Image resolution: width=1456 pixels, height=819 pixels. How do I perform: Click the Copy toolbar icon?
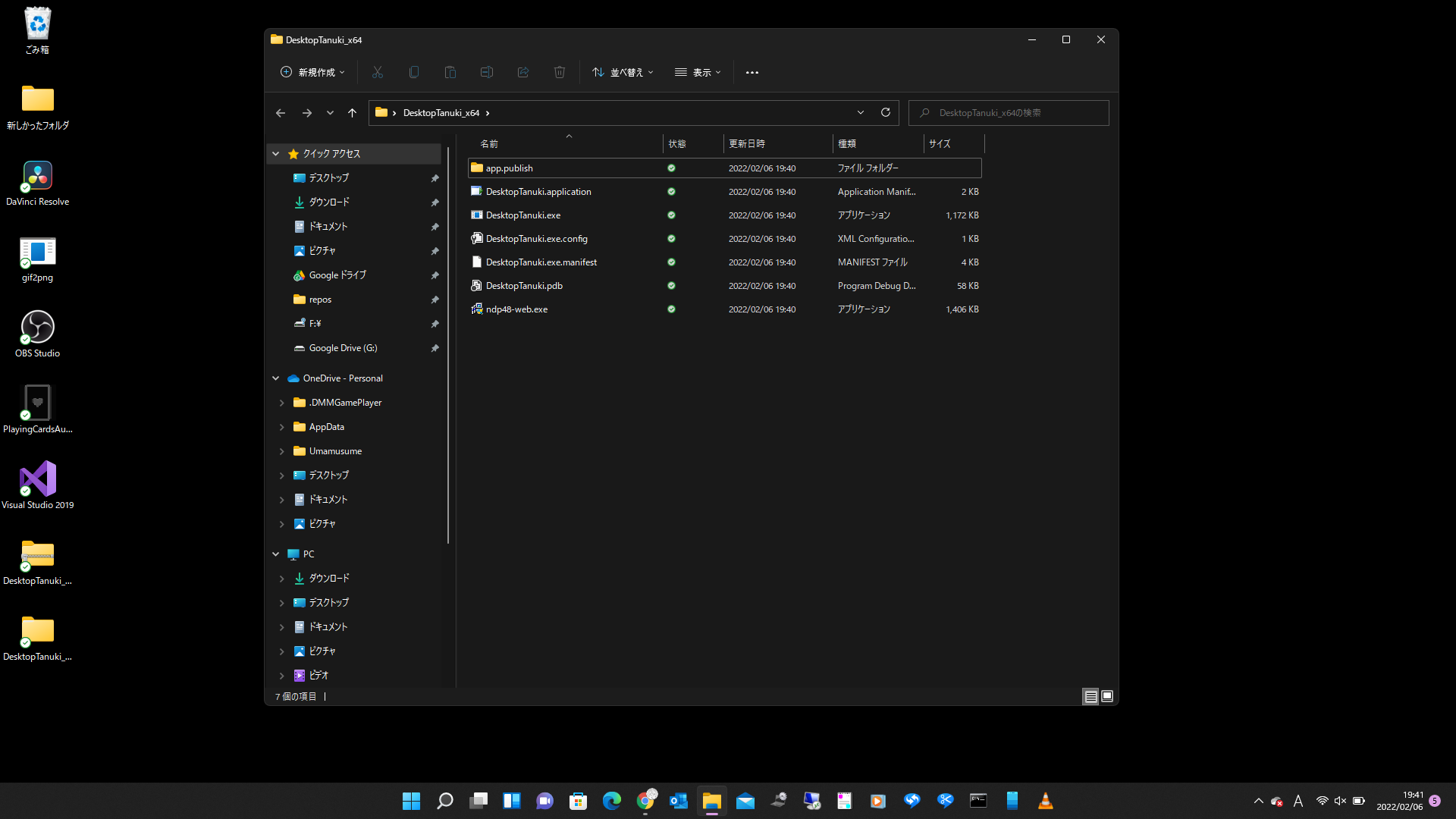coord(413,72)
